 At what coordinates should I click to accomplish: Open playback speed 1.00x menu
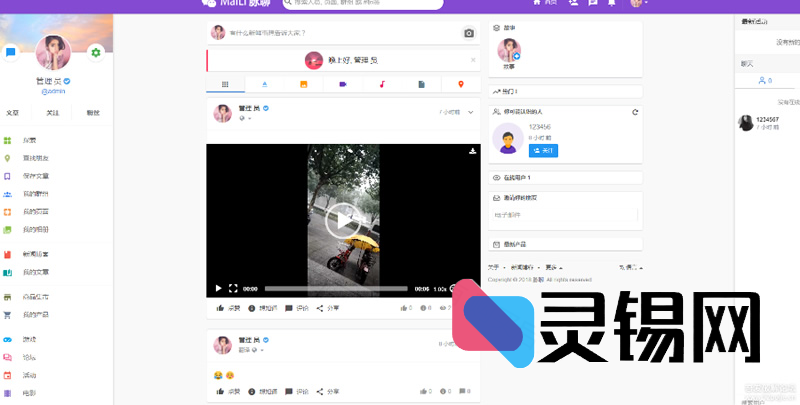[x=440, y=289]
